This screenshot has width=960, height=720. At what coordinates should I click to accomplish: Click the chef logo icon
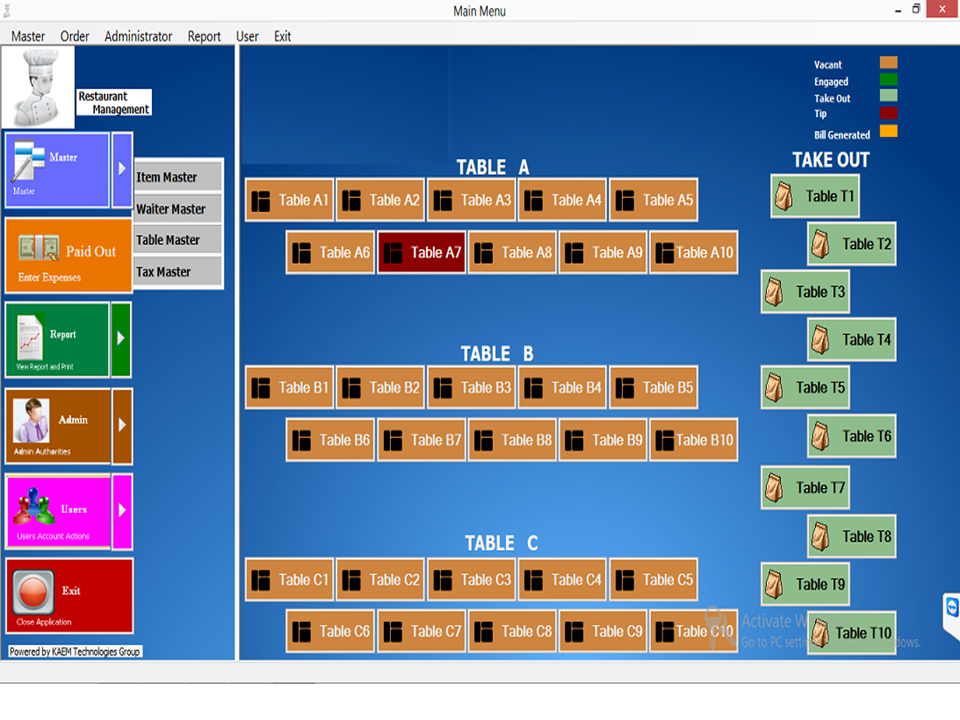click(x=38, y=87)
